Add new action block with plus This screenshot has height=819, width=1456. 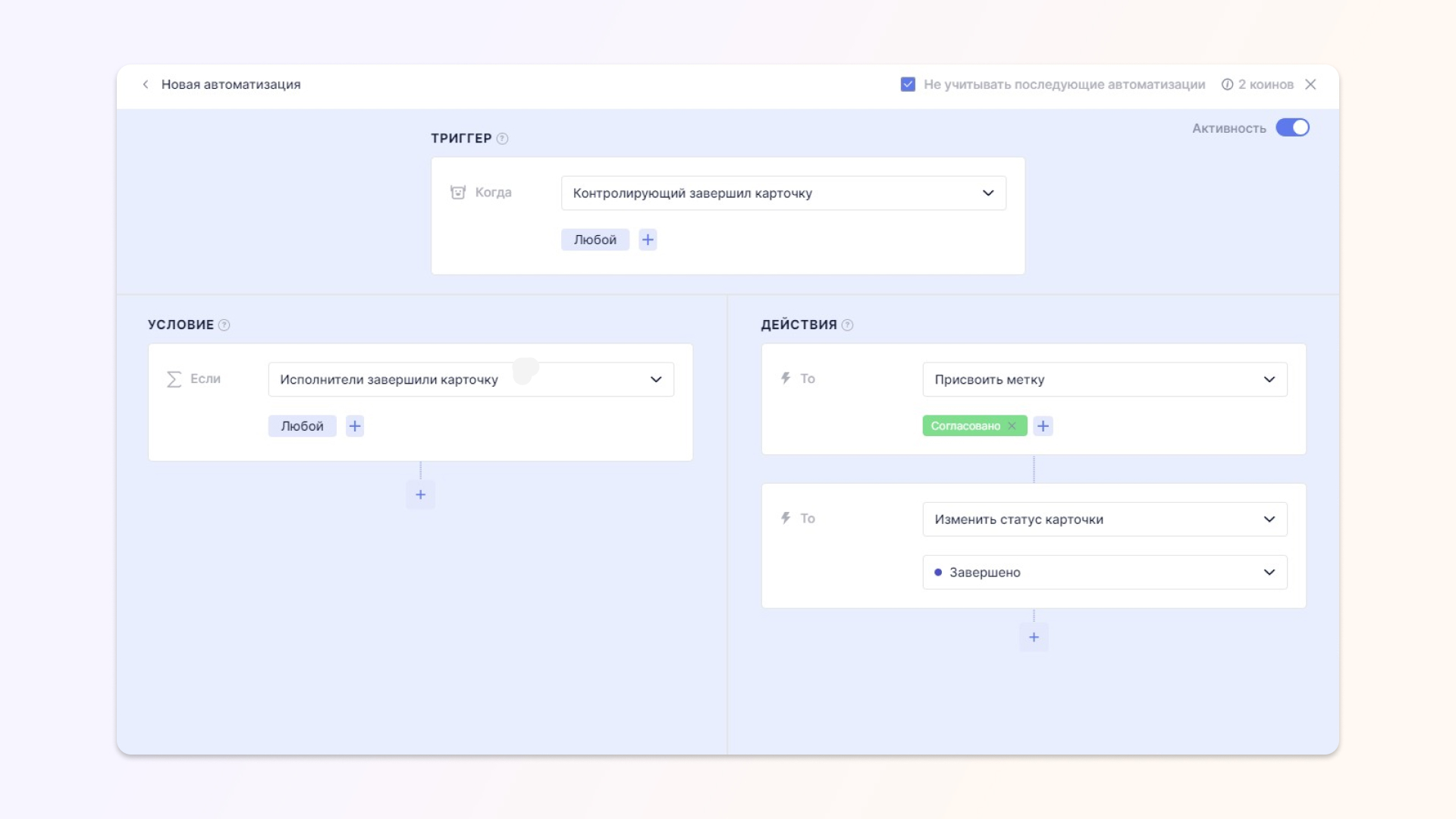(x=1034, y=638)
